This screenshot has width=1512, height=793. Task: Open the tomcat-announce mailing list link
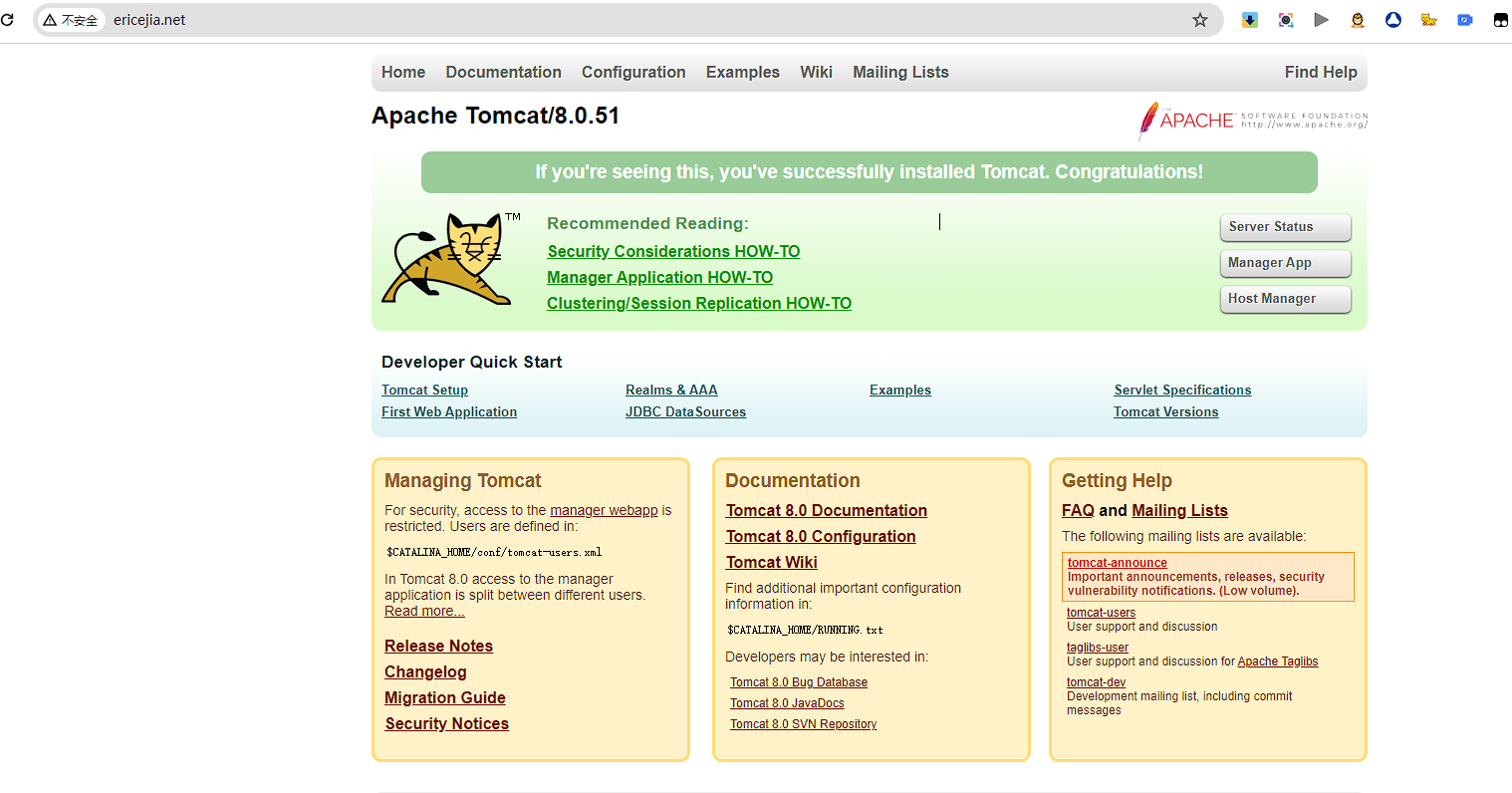(x=1117, y=563)
